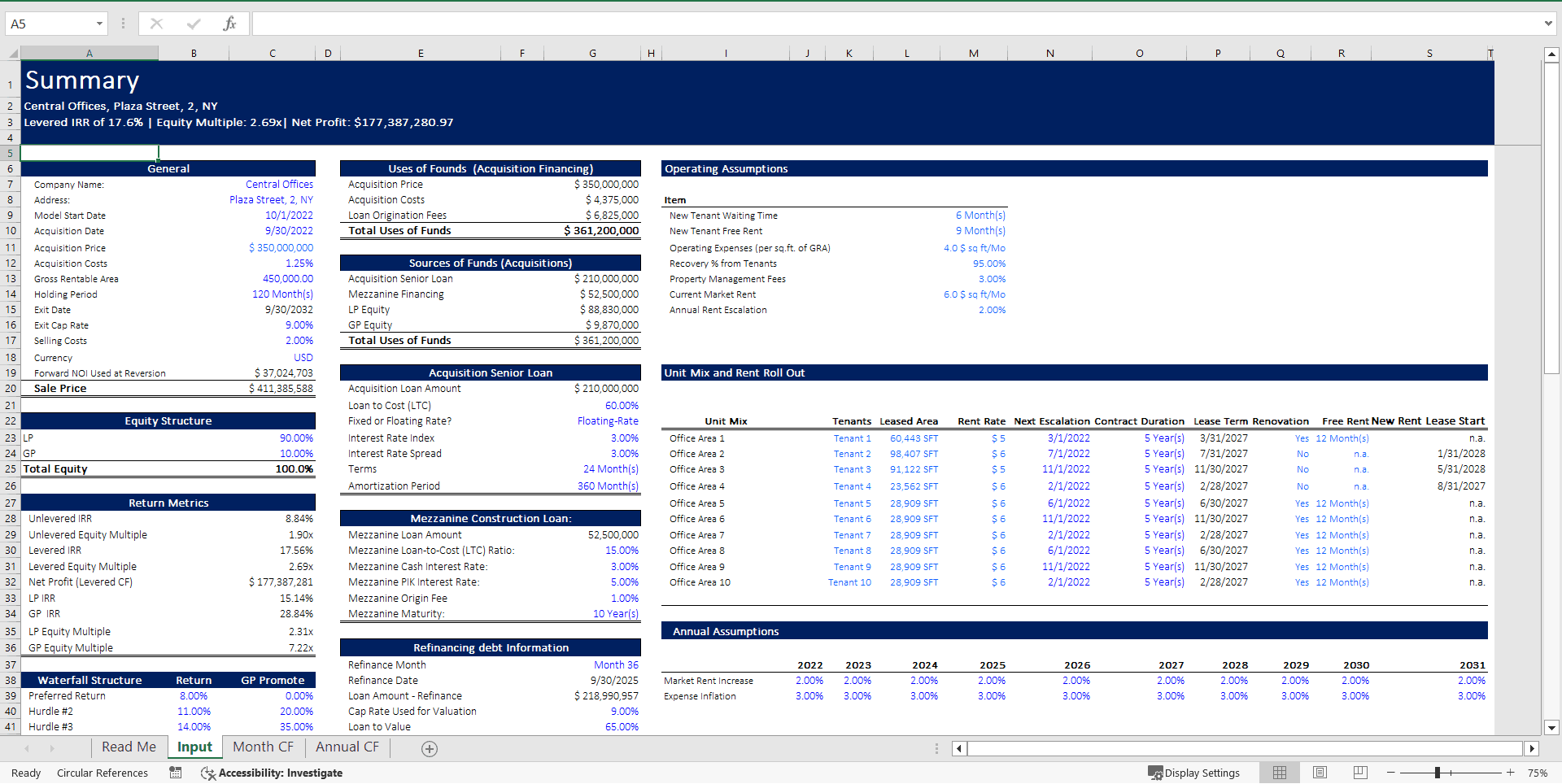This screenshot has height=784, width=1562.
Task: Click the ellipsis beside the Name Box
Action: (123, 23)
